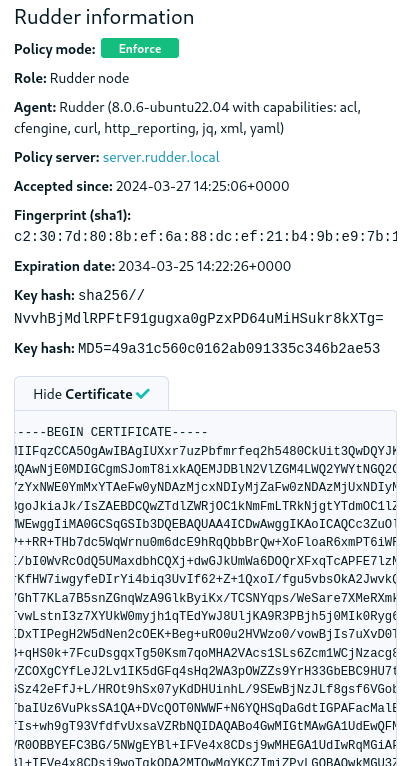
Task: Click the Role value Rudder node
Action: (90, 78)
